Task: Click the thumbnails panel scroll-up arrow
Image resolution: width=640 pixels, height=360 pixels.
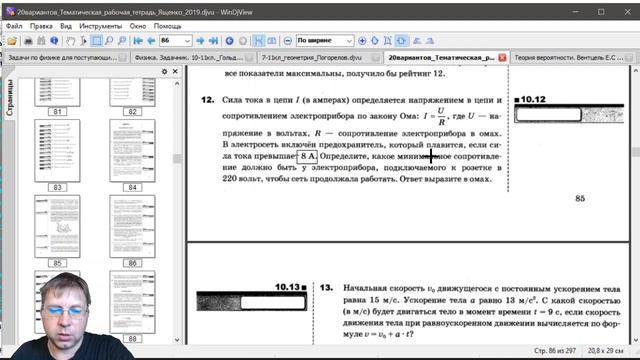Action: 177,84
